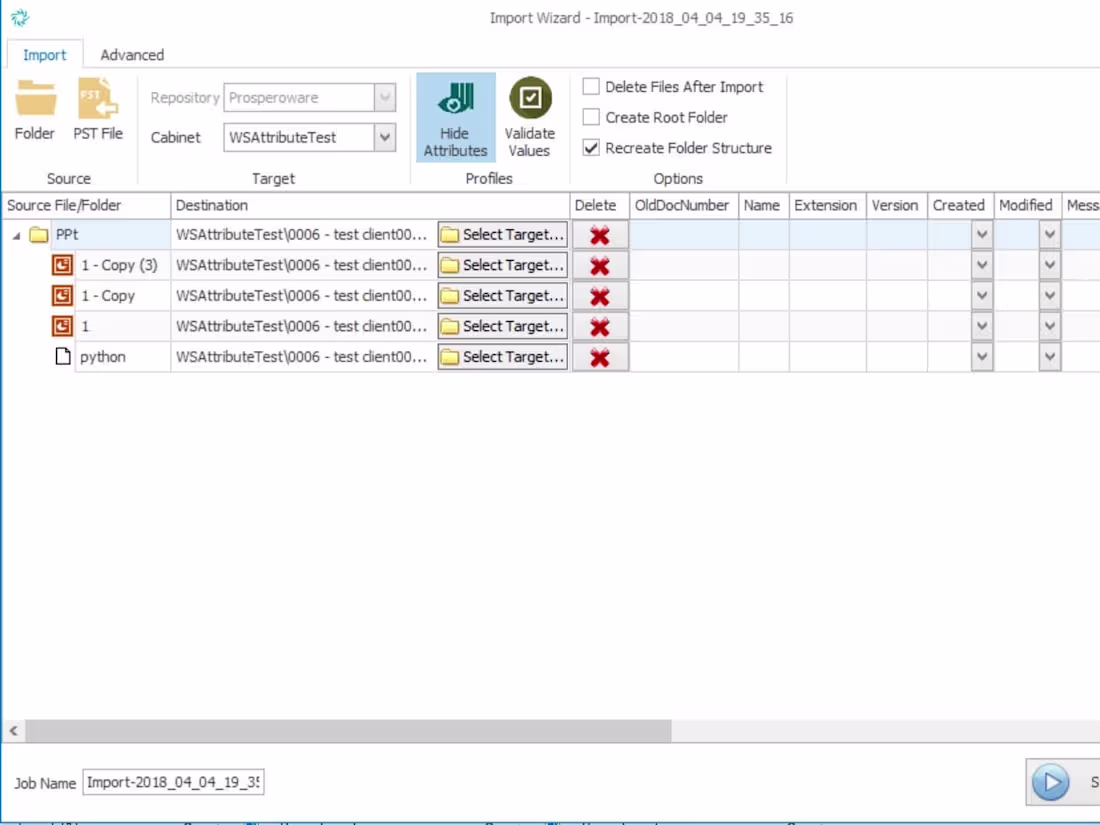Click inside the Job Name input field
This screenshot has height=825, width=1100.
click(x=172, y=782)
